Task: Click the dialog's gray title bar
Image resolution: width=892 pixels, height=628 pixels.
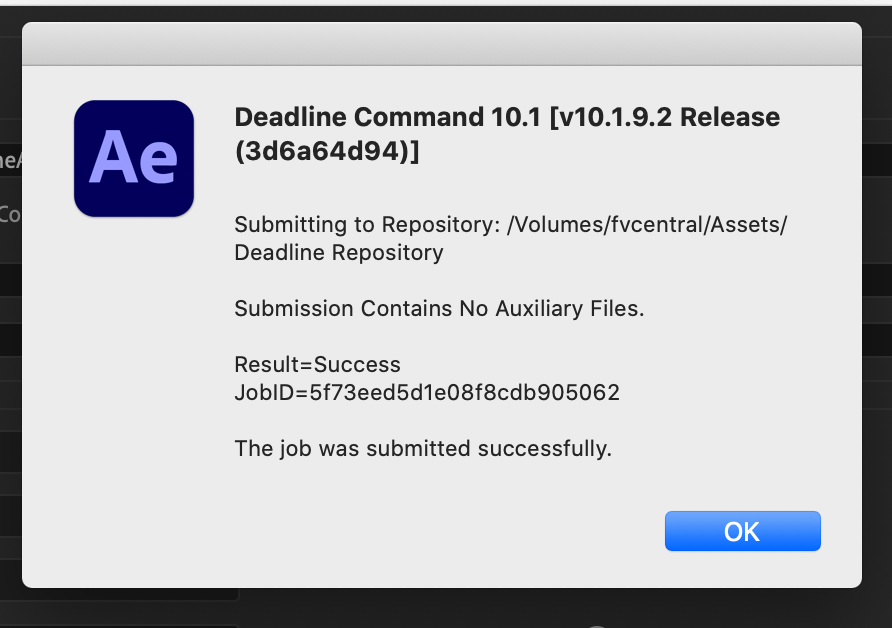Action: [x=441, y=44]
